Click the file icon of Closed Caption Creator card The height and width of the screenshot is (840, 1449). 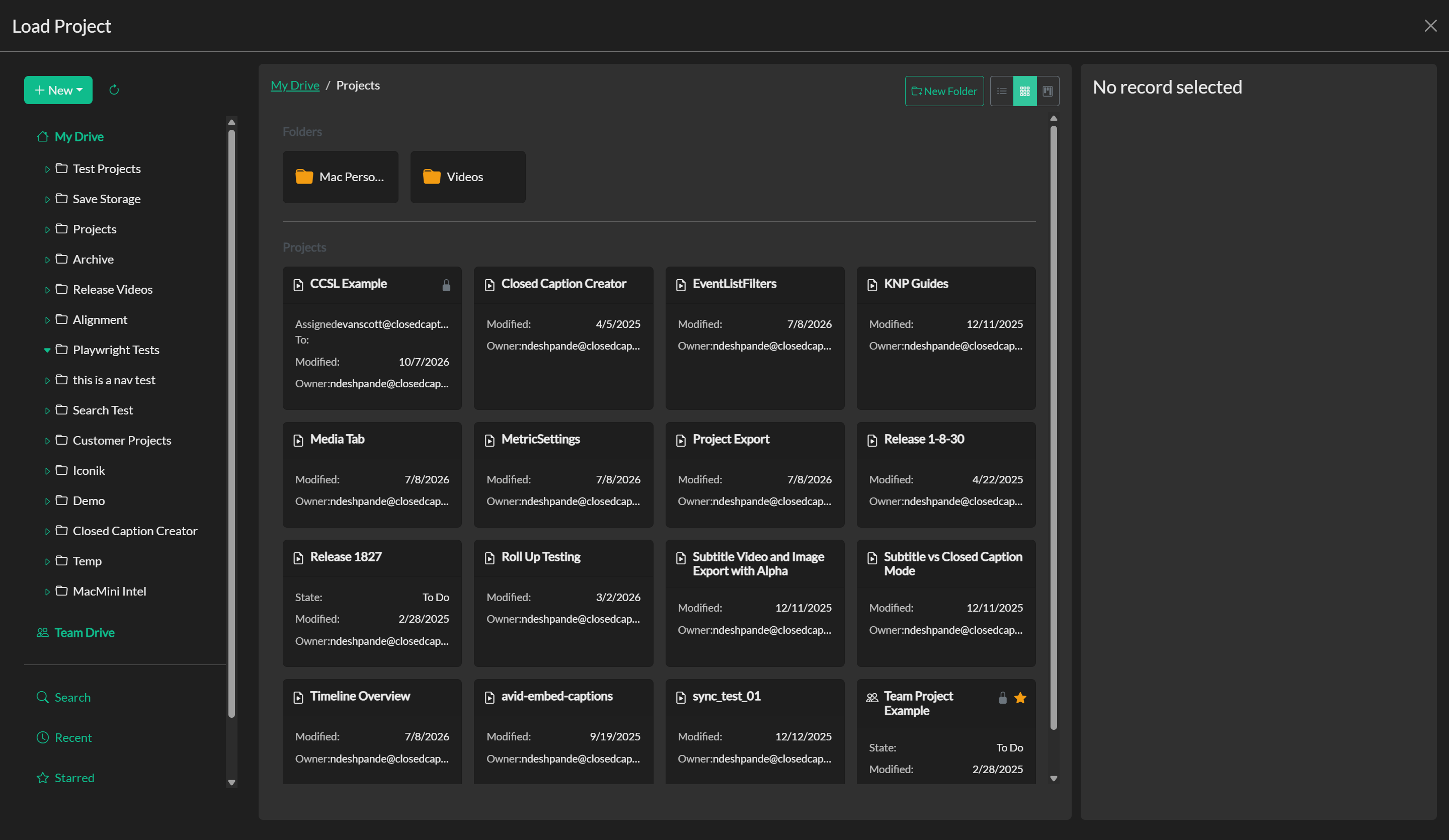pyautogui.click(x=490, y=285)
